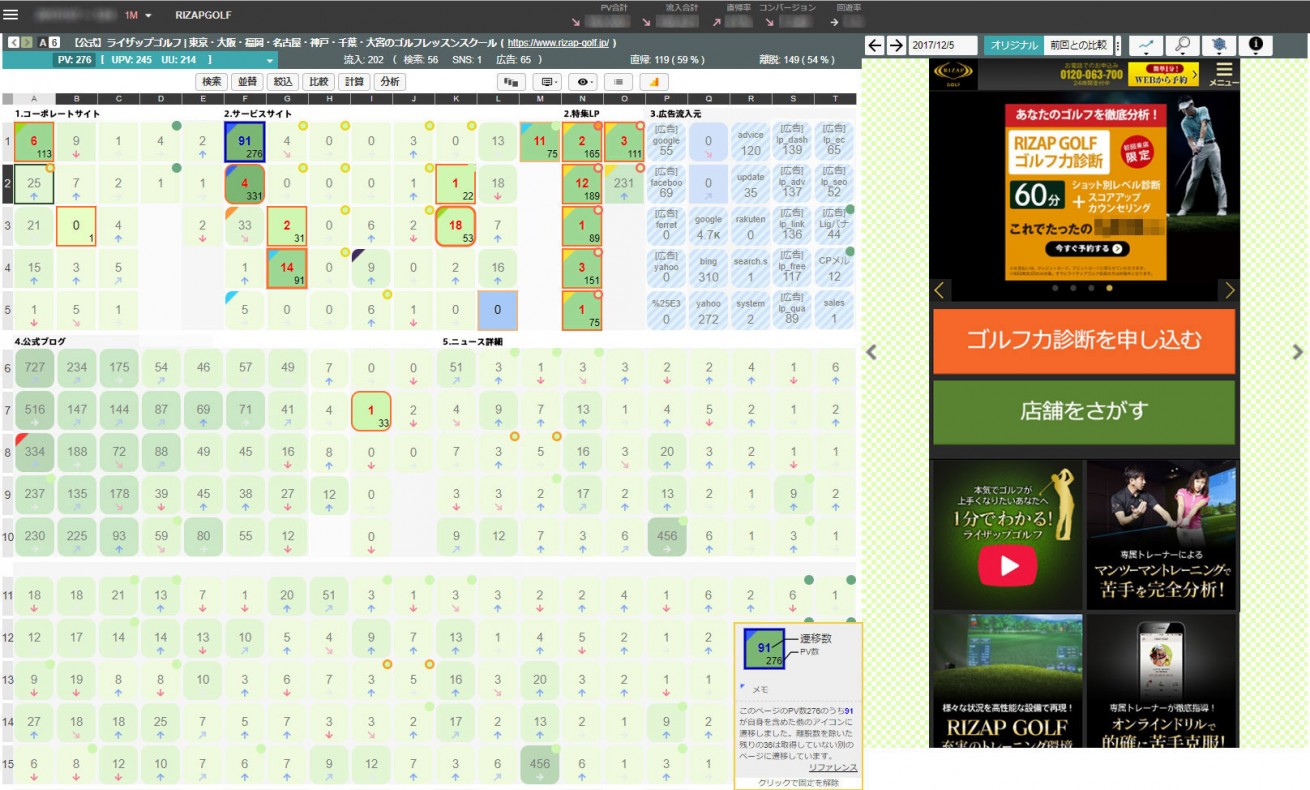The image size is (1310, 790).
Task: Click the リファレンス link in tooltip
Action: click(x=833, y=767)
